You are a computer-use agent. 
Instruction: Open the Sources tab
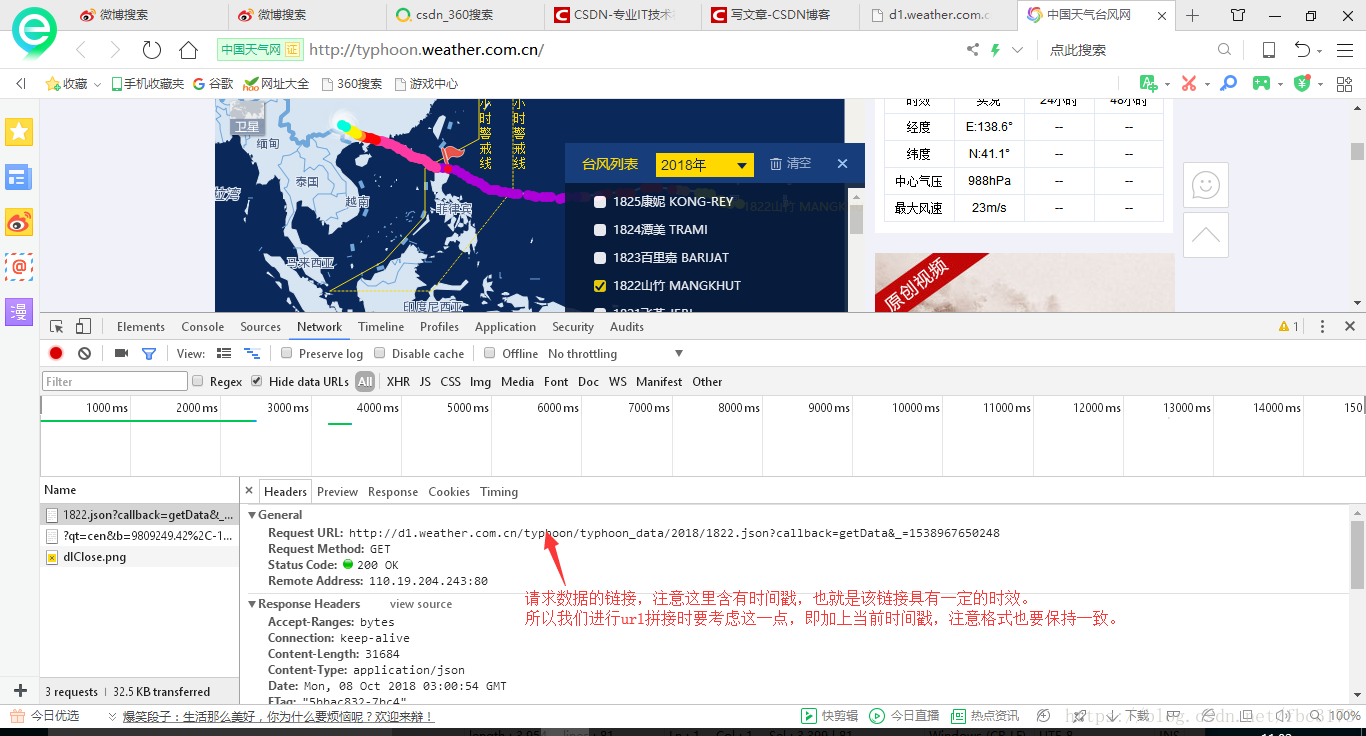click(261, 327)
